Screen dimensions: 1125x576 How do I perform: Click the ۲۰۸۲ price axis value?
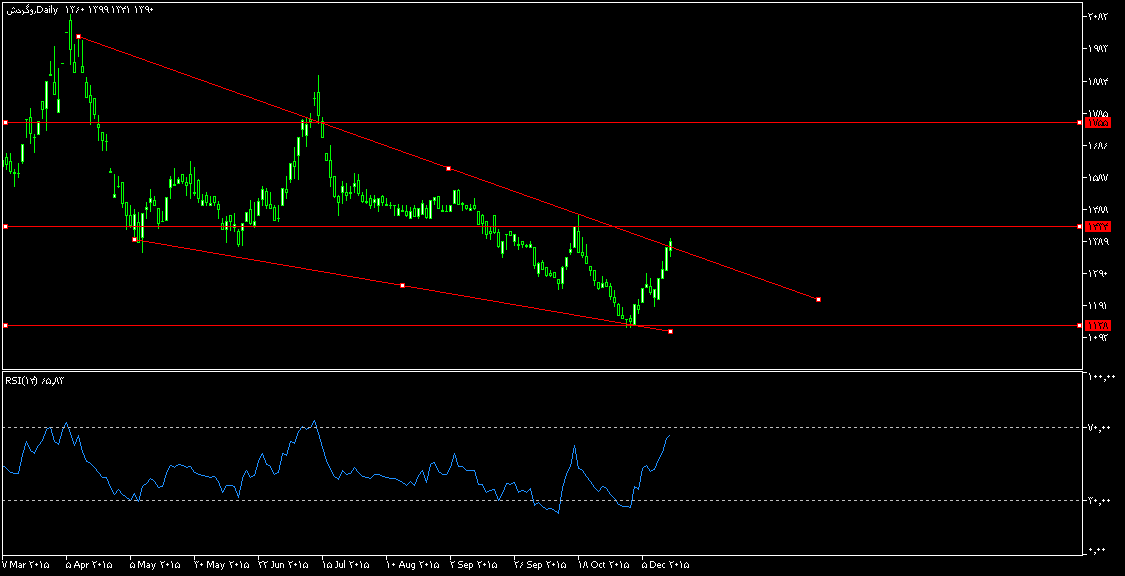pos(1098,16)
